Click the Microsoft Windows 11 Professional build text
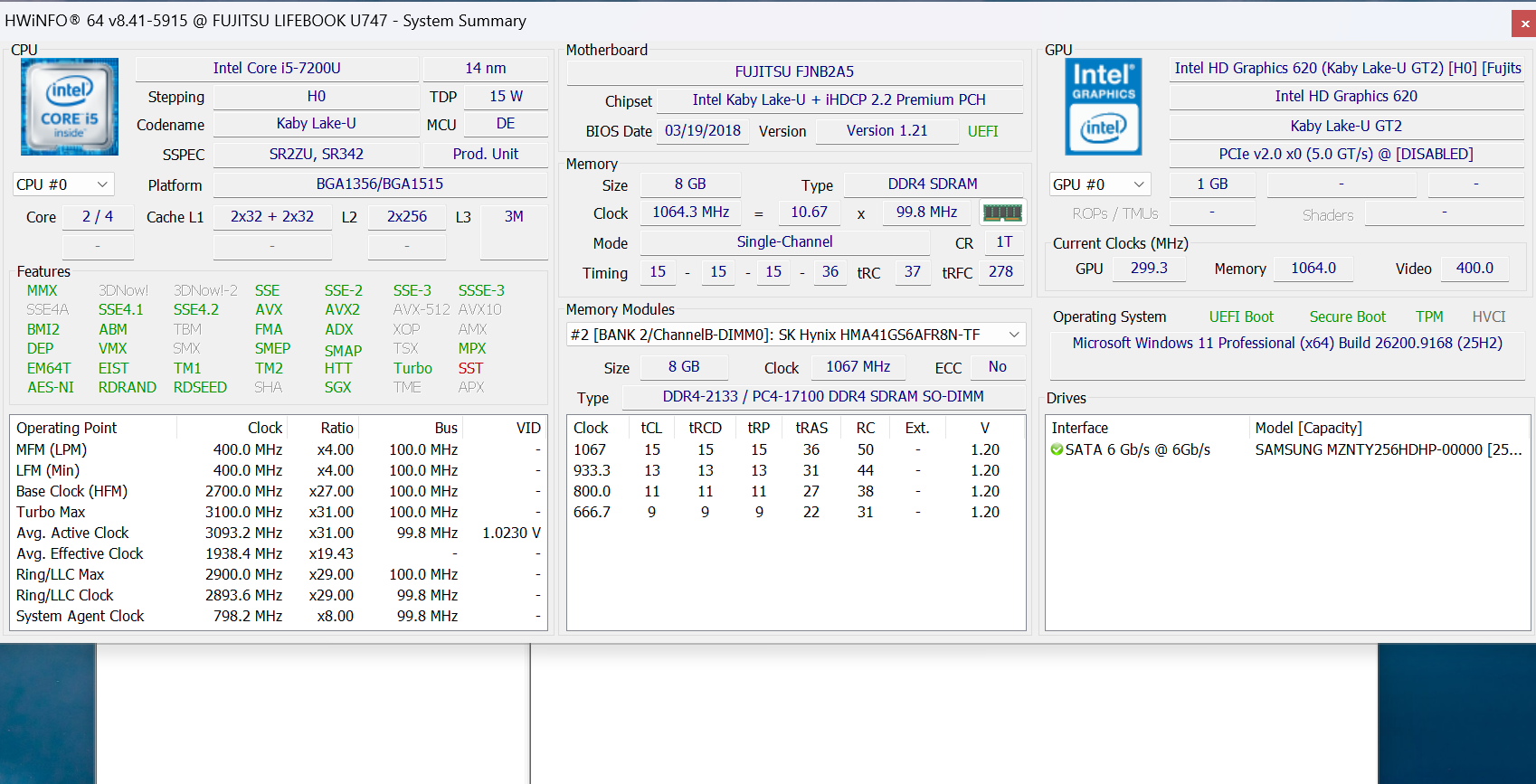The height and width of the screenshot is (784, 1536). (x=1287, y=343)
